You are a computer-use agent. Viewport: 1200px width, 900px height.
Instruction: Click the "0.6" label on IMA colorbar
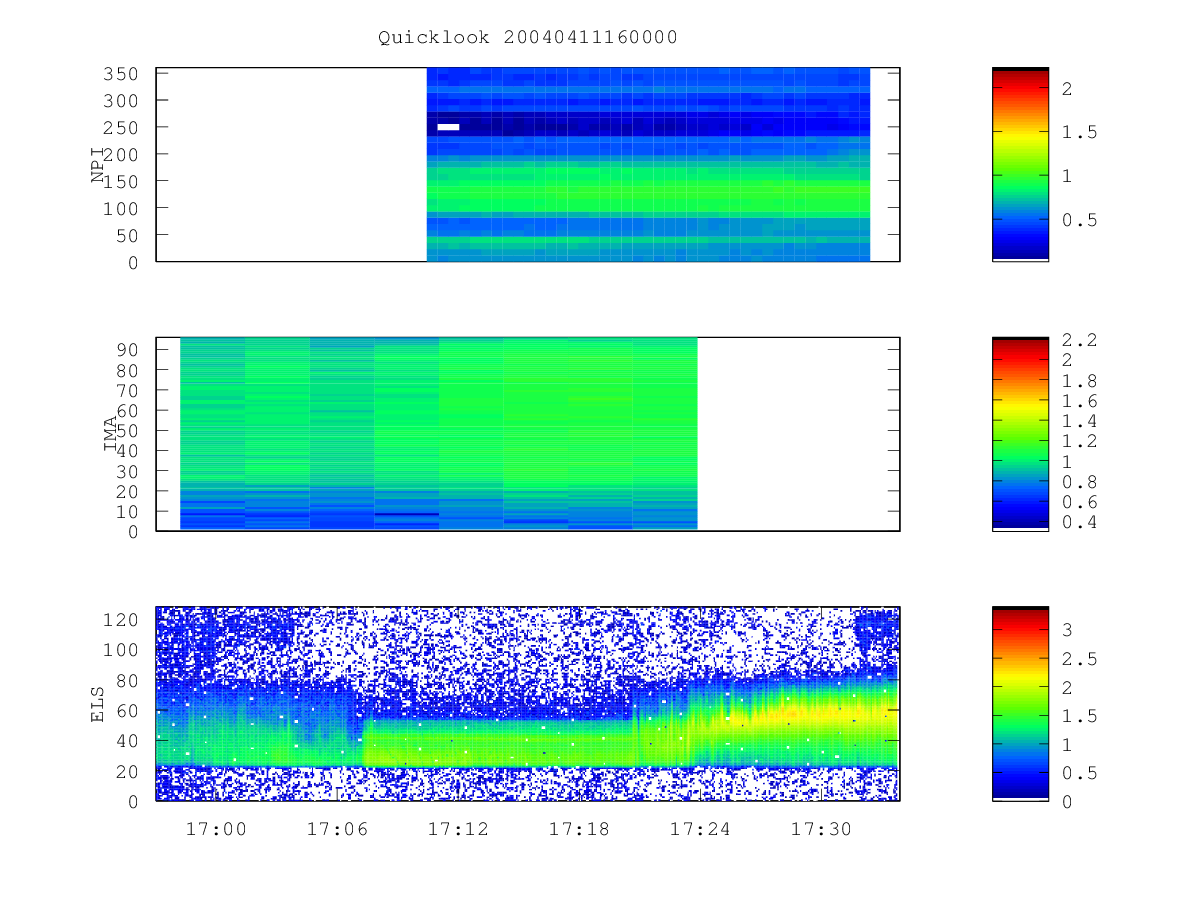click(x=1079, y=502)
